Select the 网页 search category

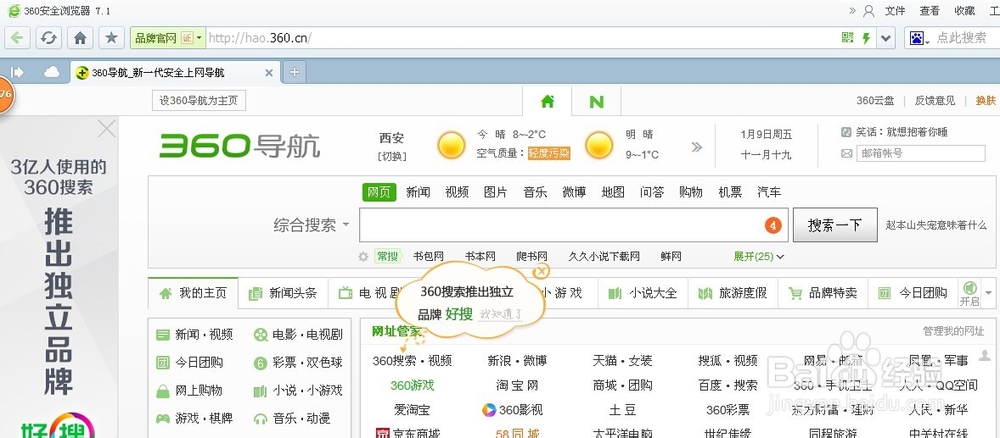click(x=379, y=192)
